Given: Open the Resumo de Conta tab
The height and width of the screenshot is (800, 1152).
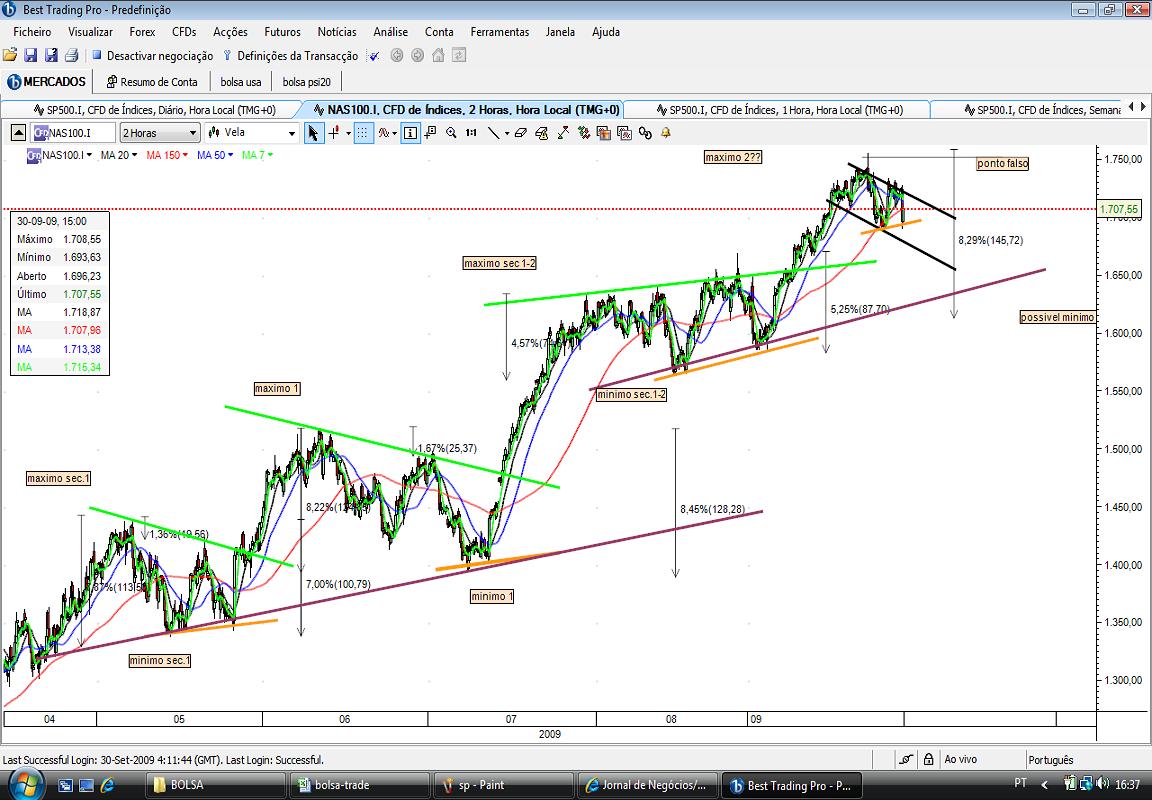Looking at the screenshot, I should point(152,82).
